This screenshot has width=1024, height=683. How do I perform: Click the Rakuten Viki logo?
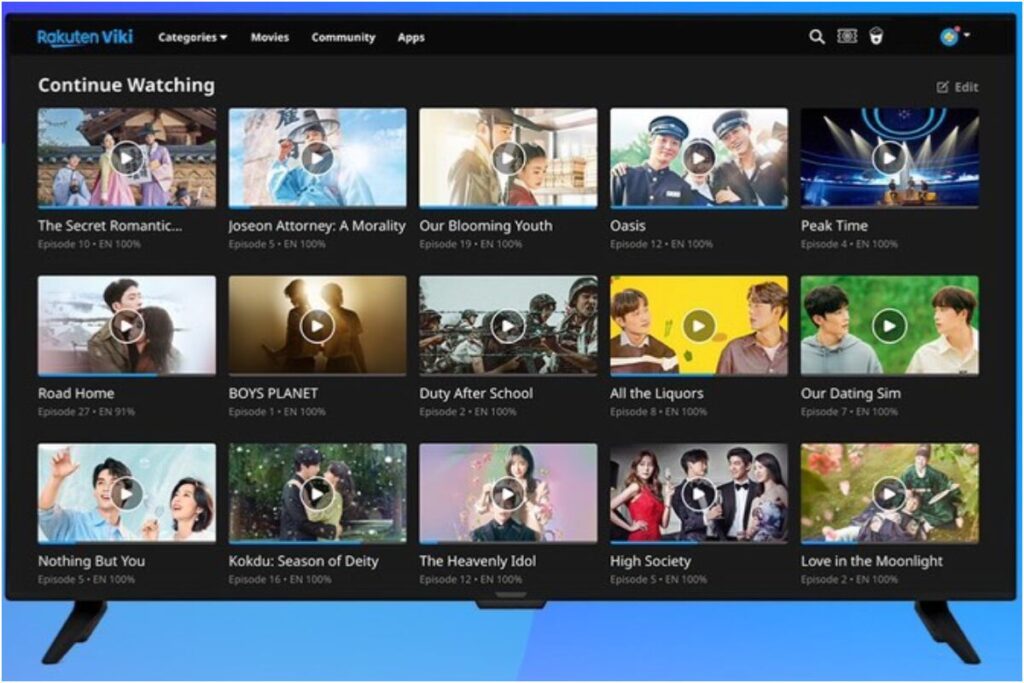86,37
